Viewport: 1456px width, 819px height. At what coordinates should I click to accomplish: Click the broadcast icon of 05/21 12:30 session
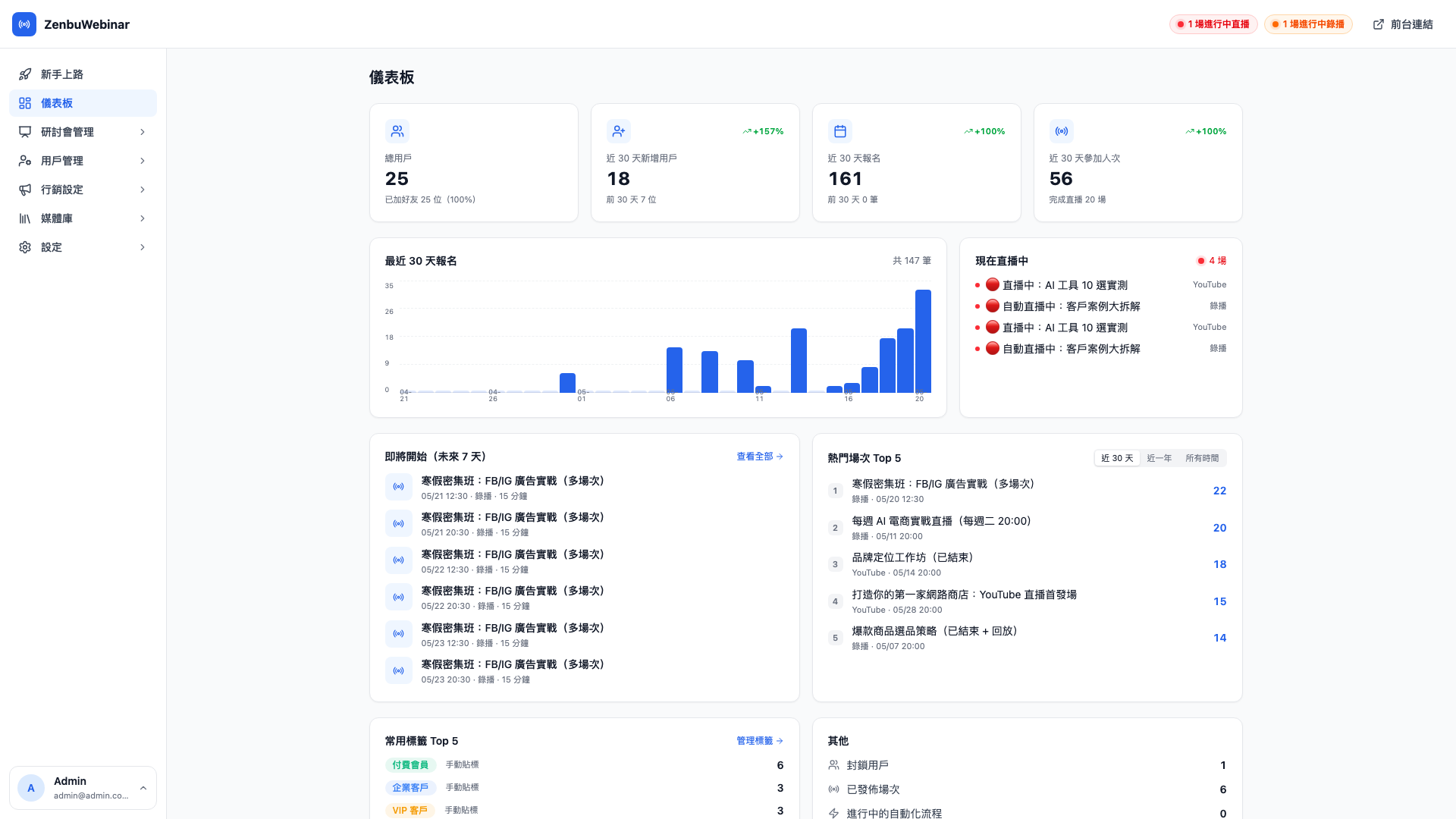(399, 487)
